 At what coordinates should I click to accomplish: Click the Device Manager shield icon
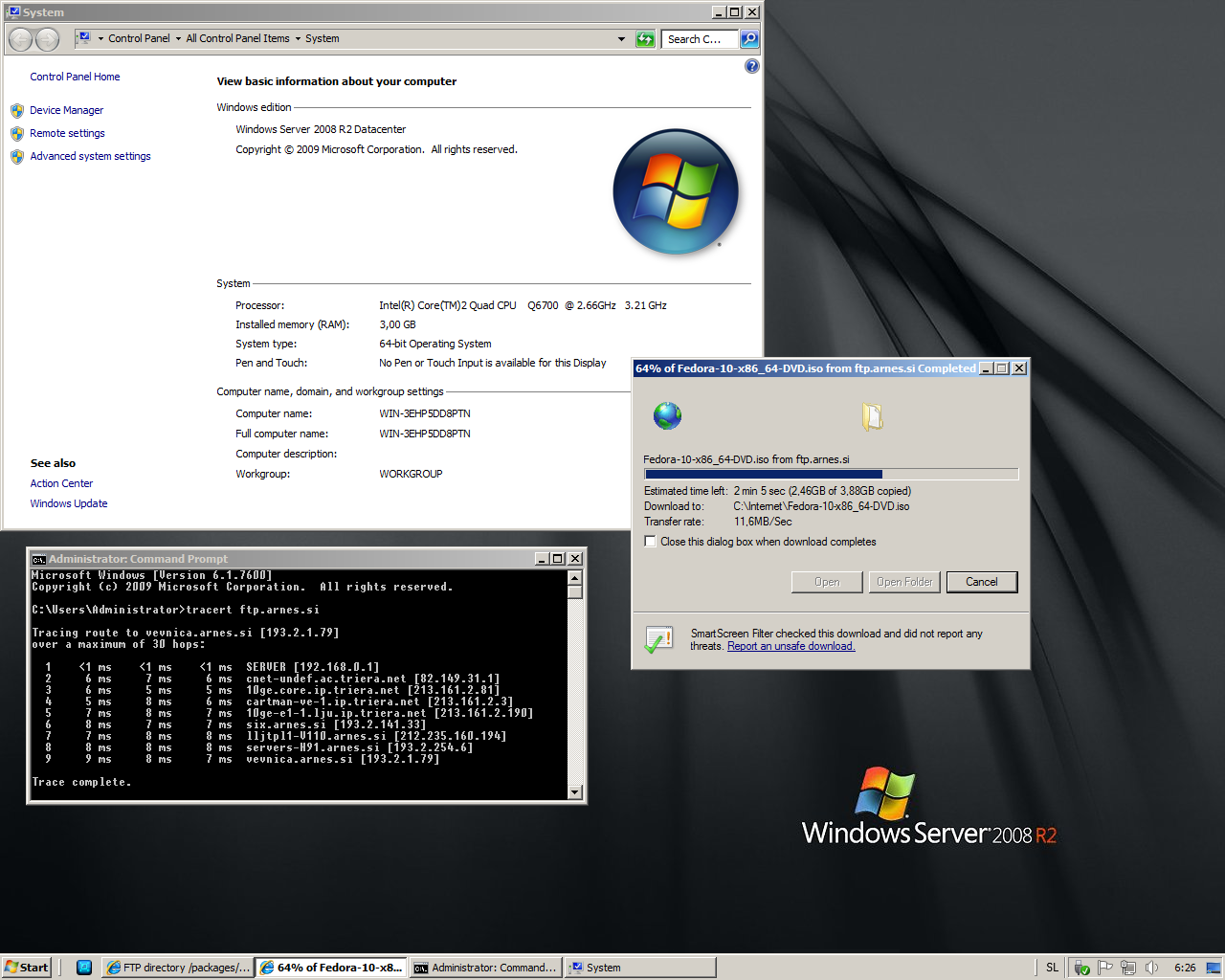(17, 111)
